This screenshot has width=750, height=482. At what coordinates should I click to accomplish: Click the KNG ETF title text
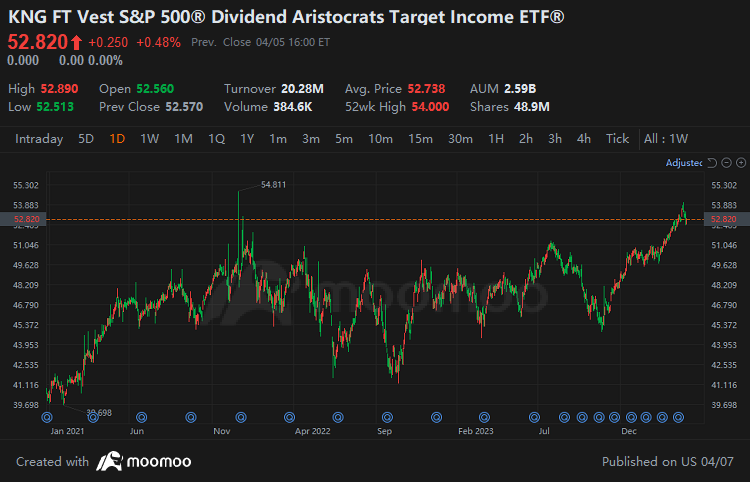pos(286,17)
